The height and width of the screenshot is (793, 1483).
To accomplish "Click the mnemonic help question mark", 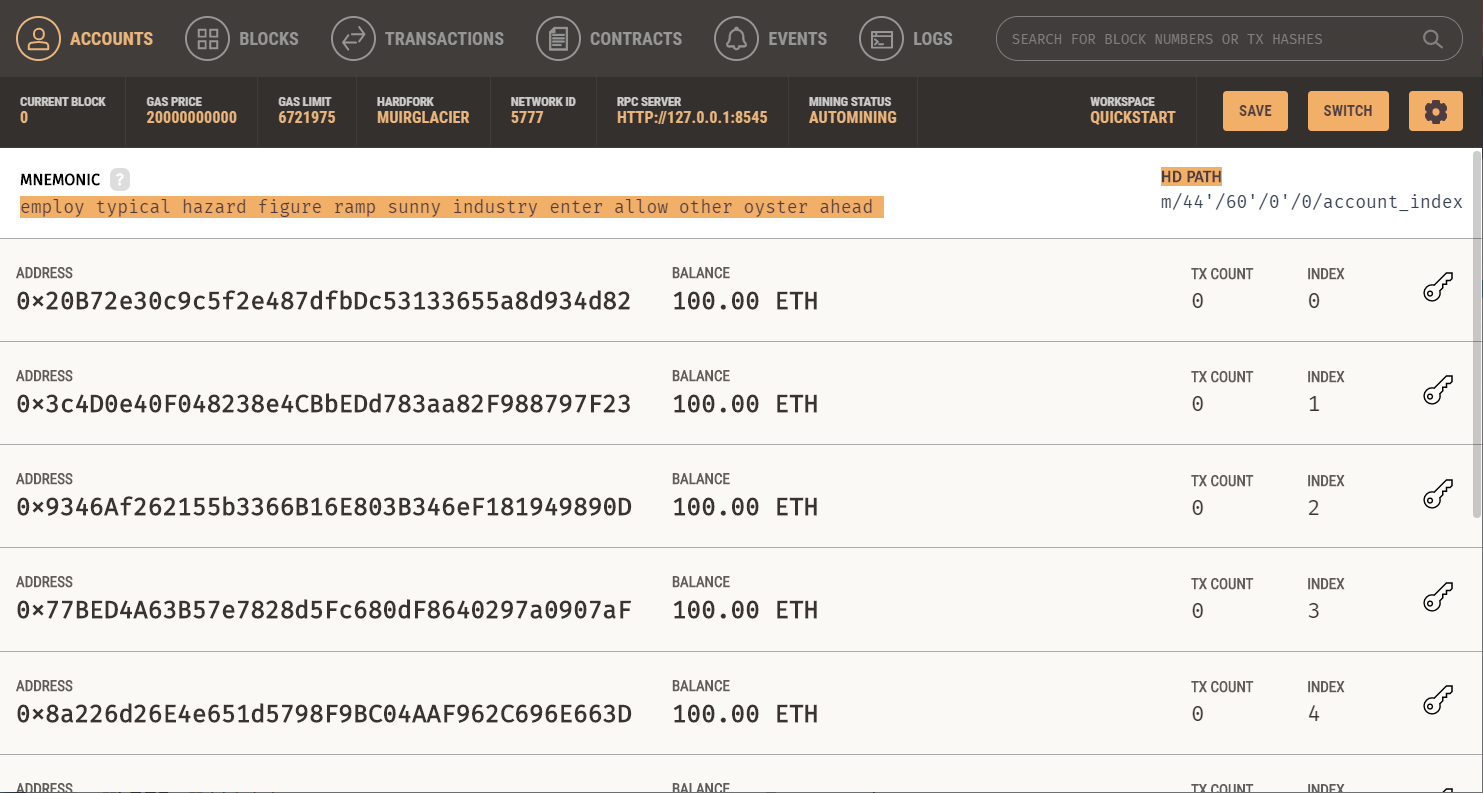I will [120, 180].
